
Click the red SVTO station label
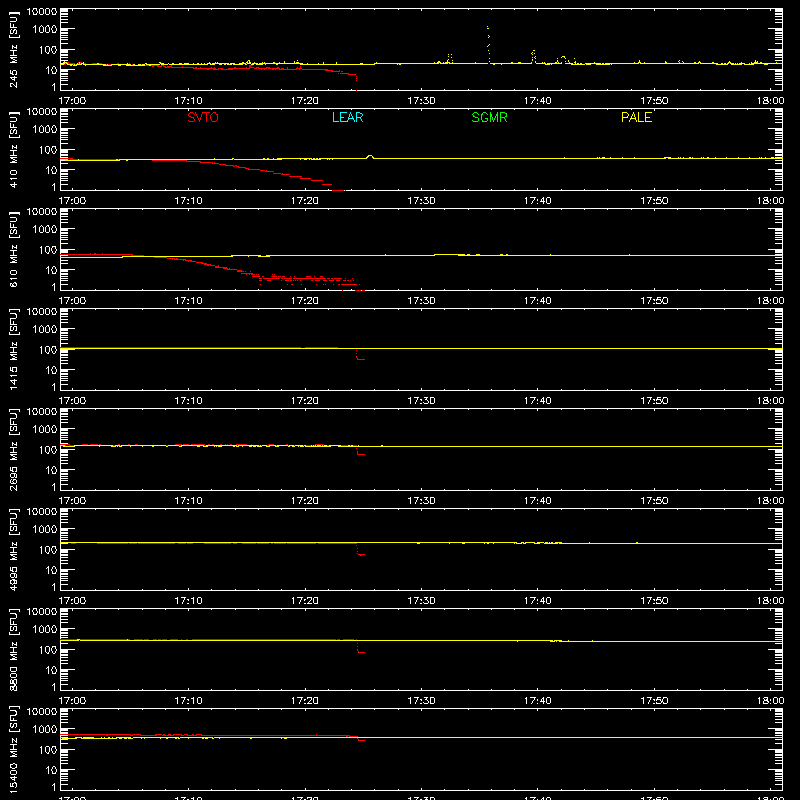click(x=203, y=117)
